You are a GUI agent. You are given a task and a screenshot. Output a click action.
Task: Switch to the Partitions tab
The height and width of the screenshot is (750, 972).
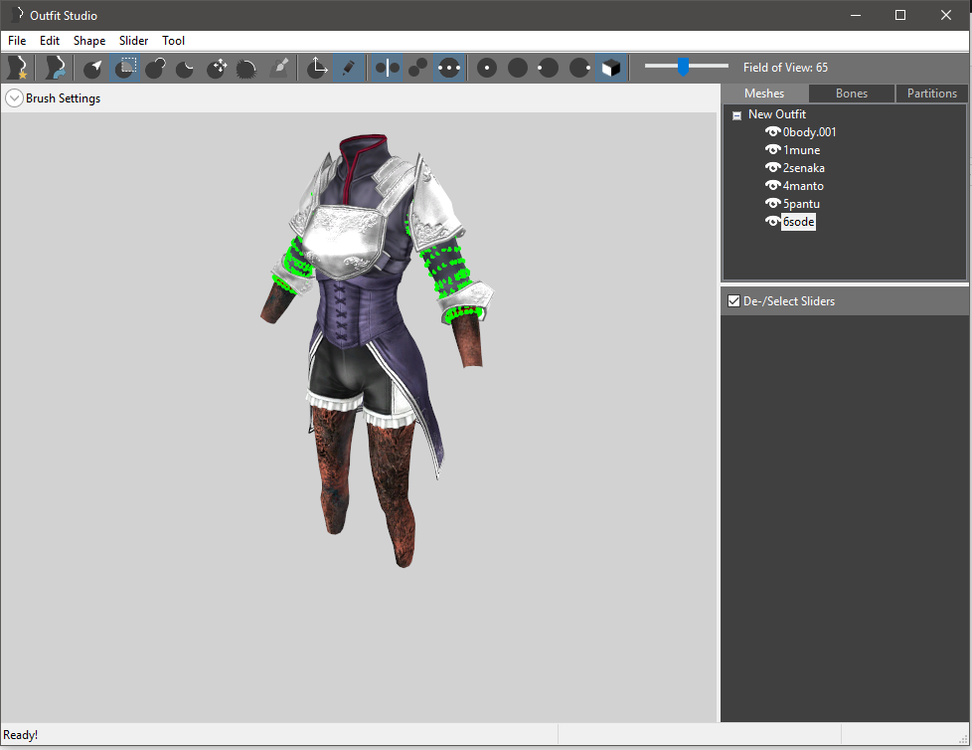pos(932,94)
